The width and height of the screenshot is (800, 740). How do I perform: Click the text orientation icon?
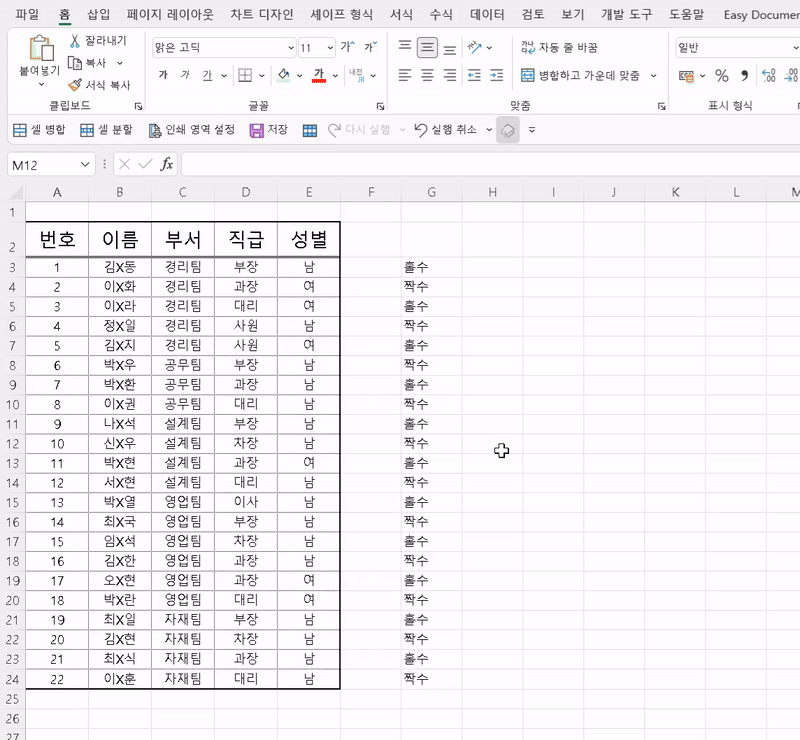474,47
